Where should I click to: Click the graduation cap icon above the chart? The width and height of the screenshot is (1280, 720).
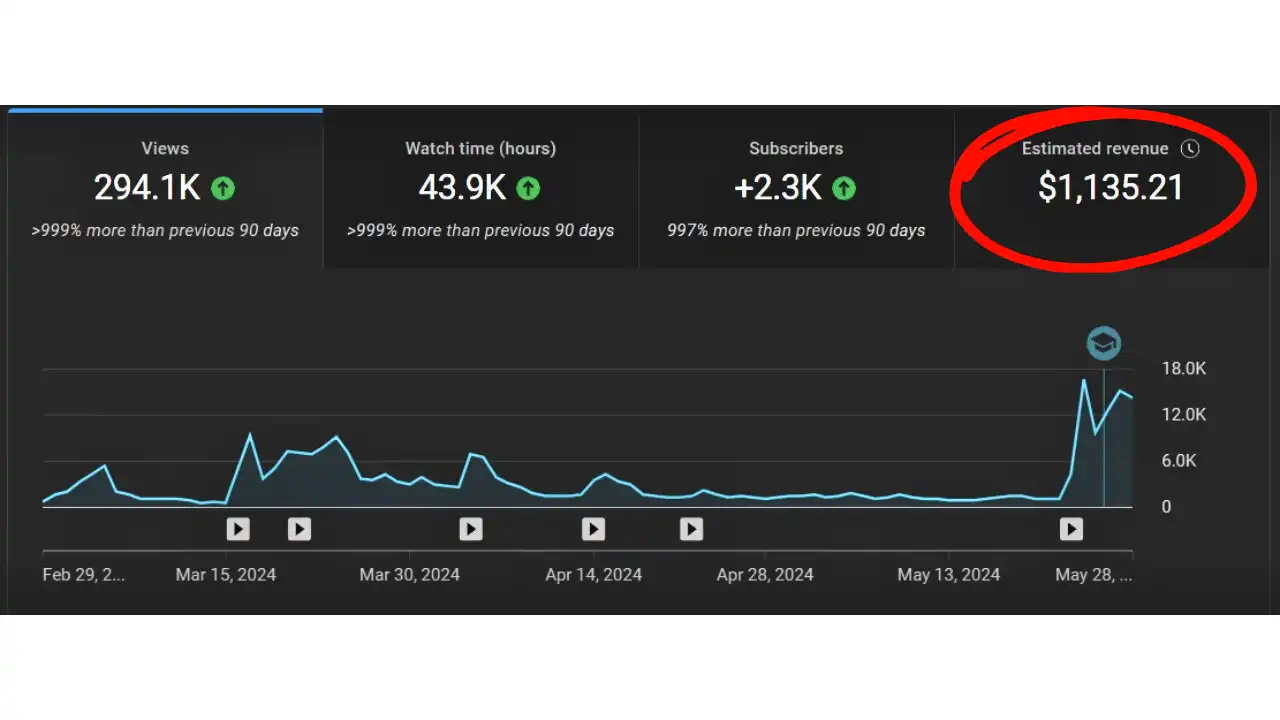1104,344
